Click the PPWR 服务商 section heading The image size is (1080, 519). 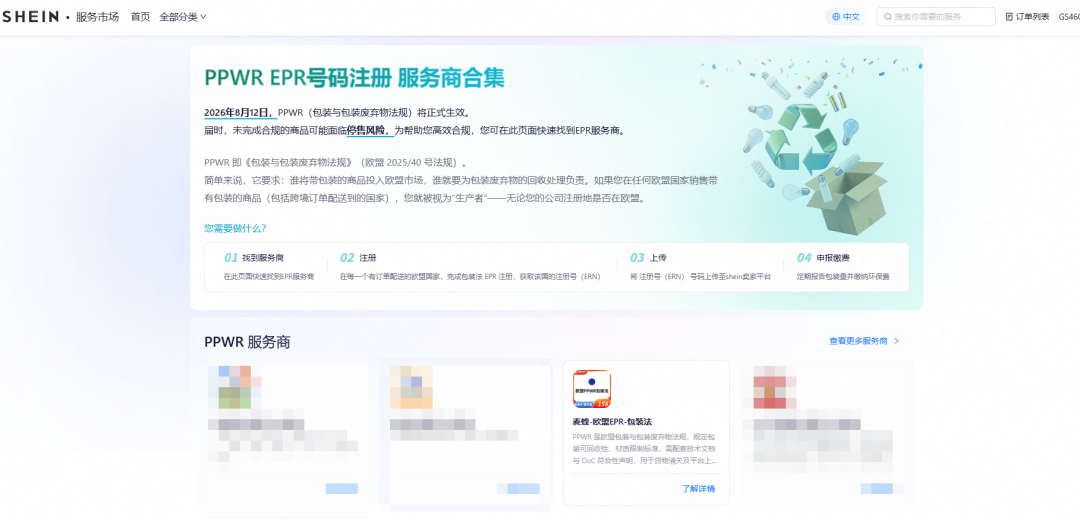[247, 341]
